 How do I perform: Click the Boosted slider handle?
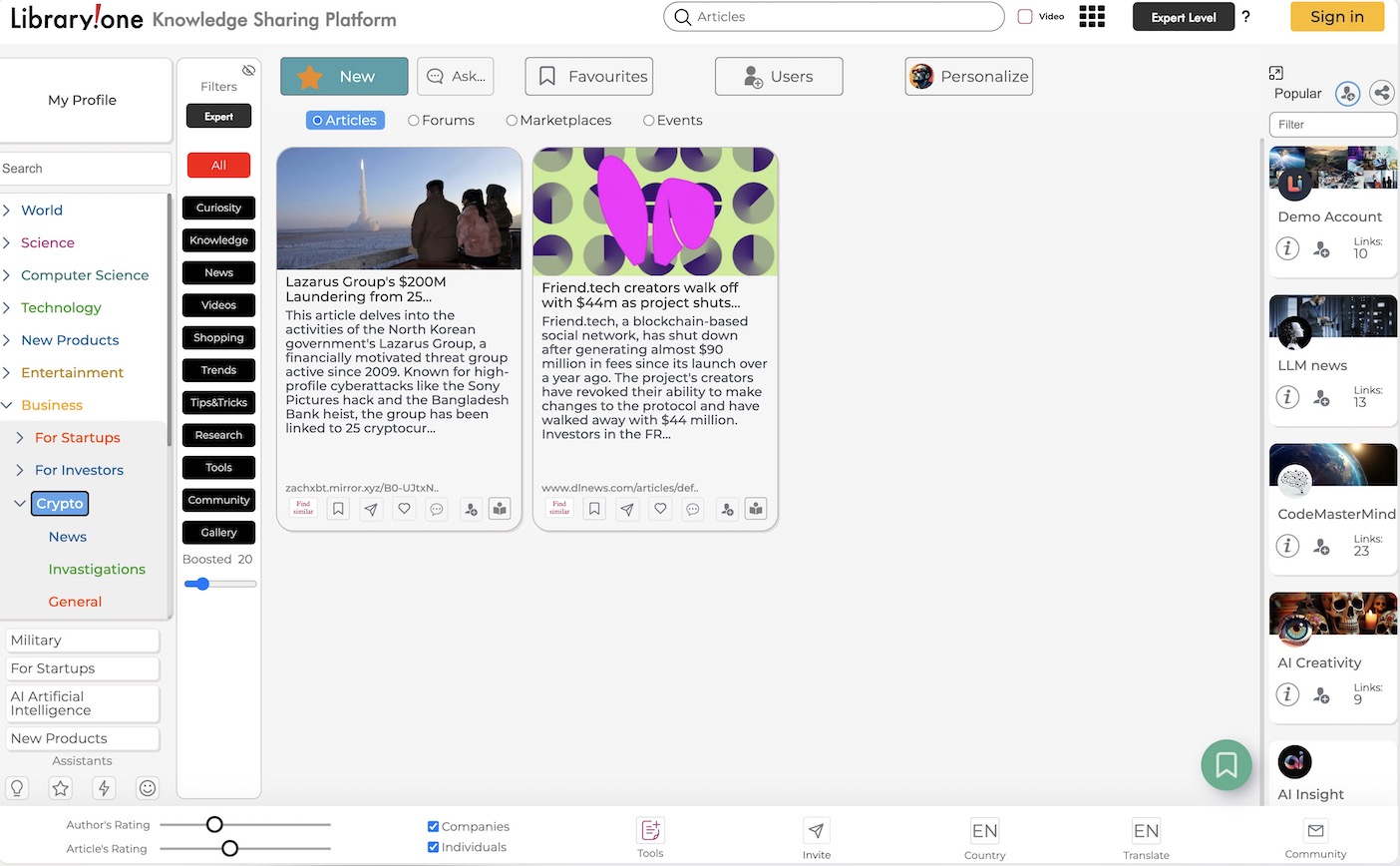tap(202, 584)
